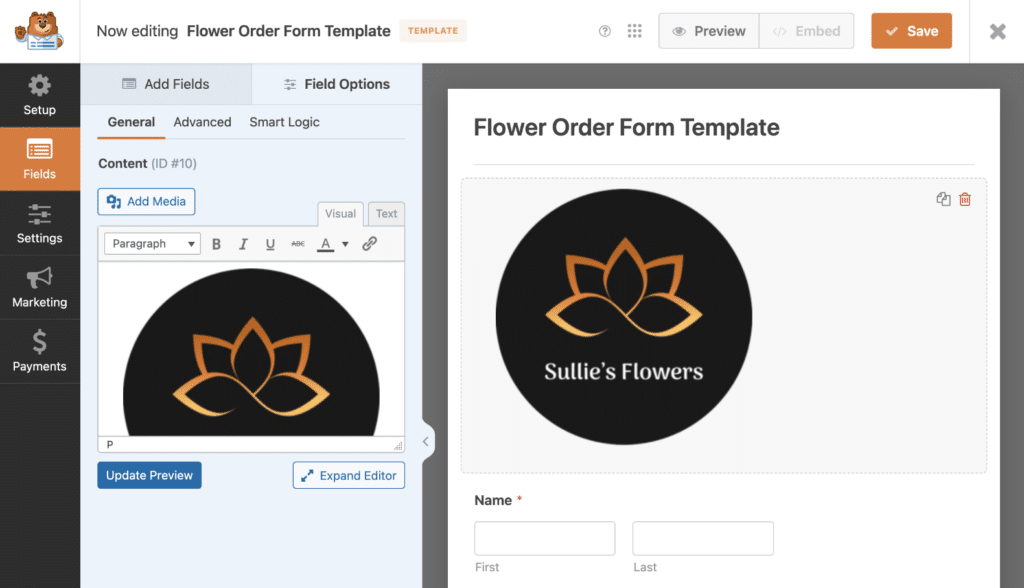The height and width of the screenshot is (588, 1024).
Task: Toggle underline formatting in the editor
Action: point(266,243)
